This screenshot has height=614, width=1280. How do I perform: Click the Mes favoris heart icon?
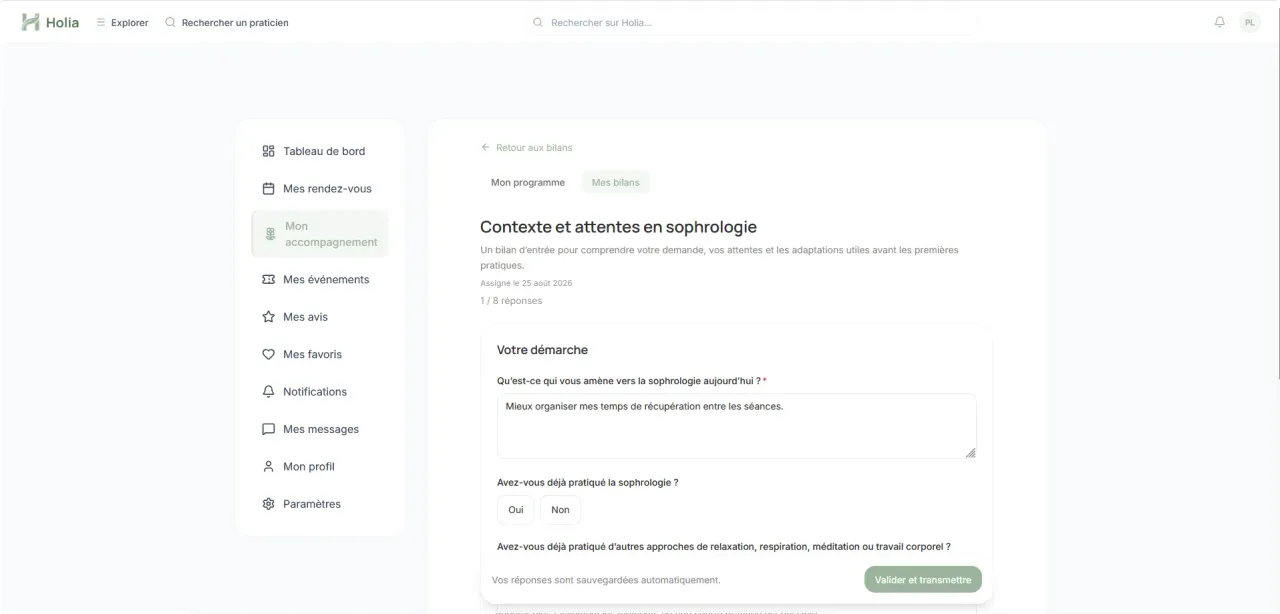(268, 354)
